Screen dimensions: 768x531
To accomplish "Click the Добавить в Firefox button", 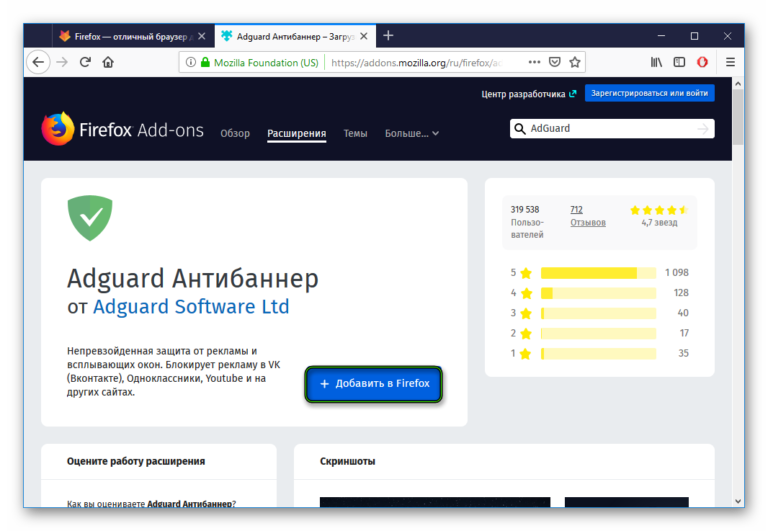I will (x=374, y=384).
